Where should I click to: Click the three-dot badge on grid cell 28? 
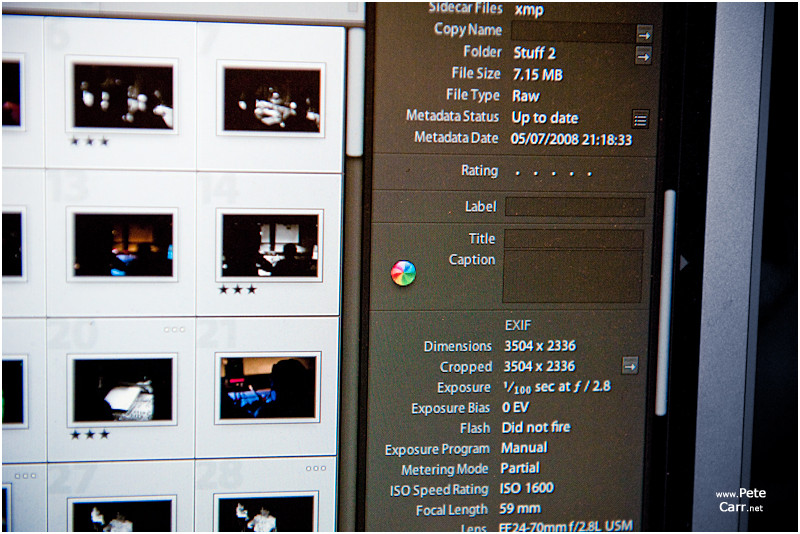(316, 468)
